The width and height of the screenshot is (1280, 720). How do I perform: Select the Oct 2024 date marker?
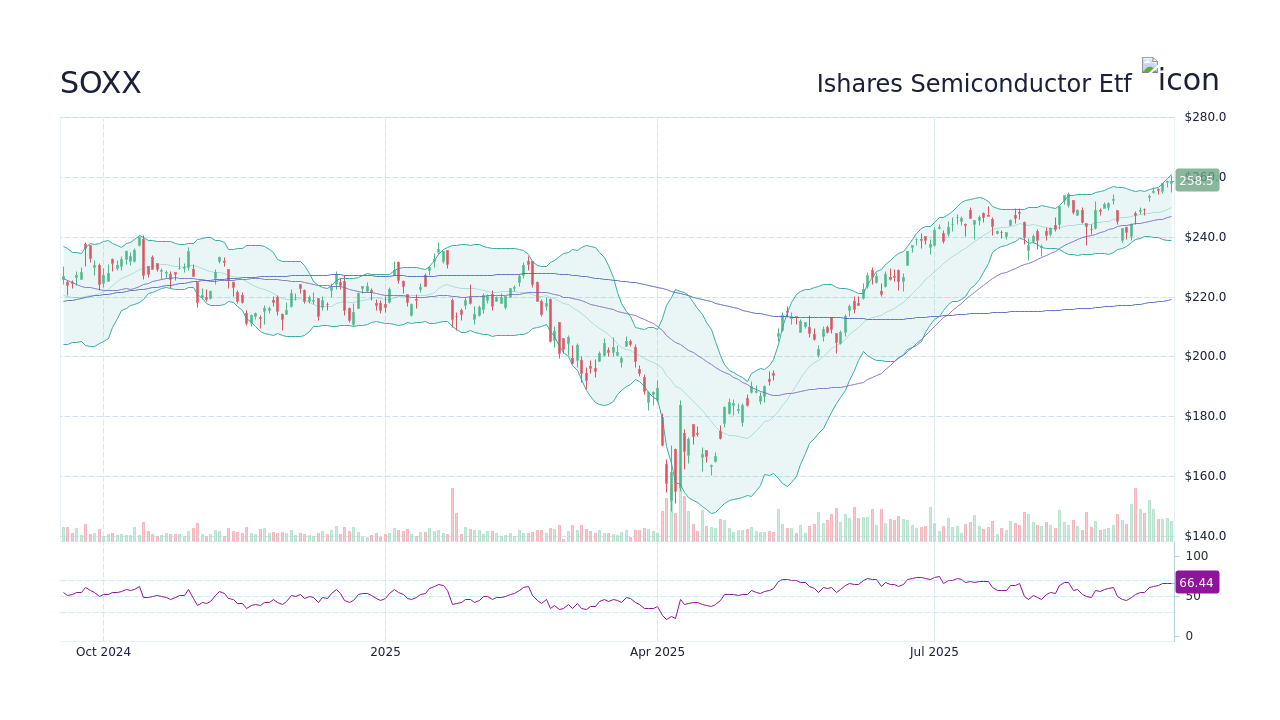point(103,652)
